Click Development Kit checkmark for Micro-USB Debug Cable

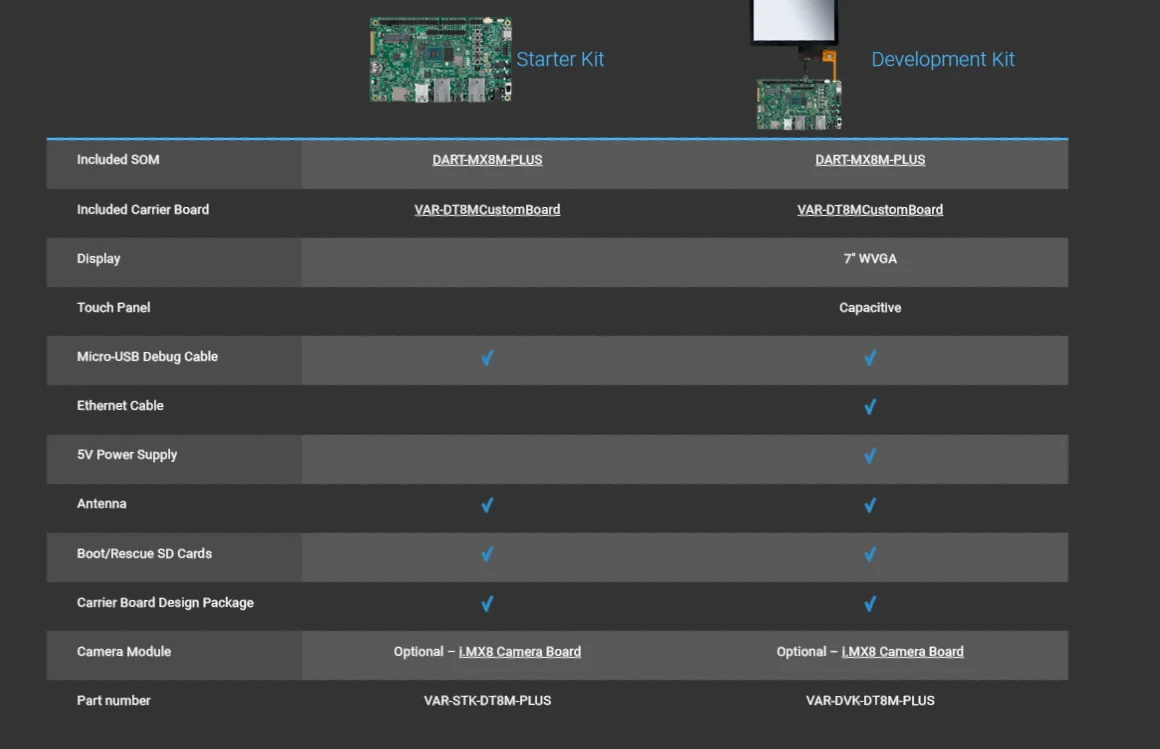pos(870,358)
